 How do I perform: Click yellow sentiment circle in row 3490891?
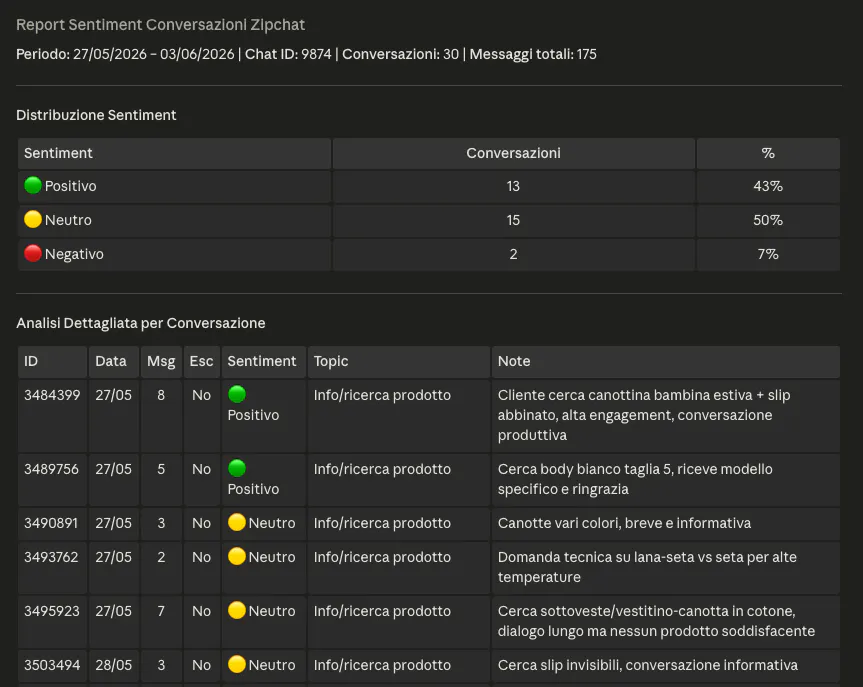tap(237, 522)
